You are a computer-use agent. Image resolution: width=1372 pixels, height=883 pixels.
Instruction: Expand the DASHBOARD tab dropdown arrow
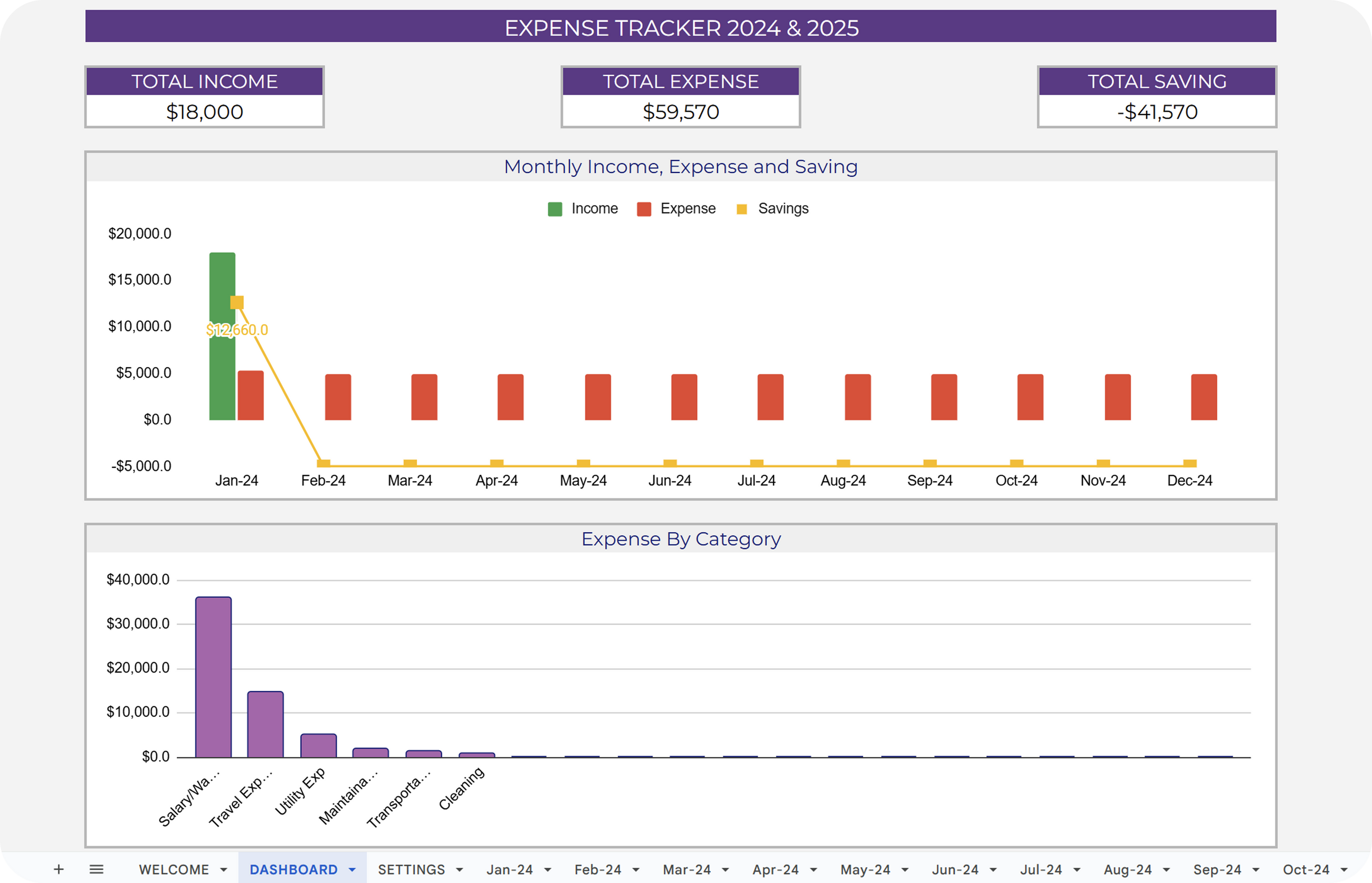tap(352, 870)
